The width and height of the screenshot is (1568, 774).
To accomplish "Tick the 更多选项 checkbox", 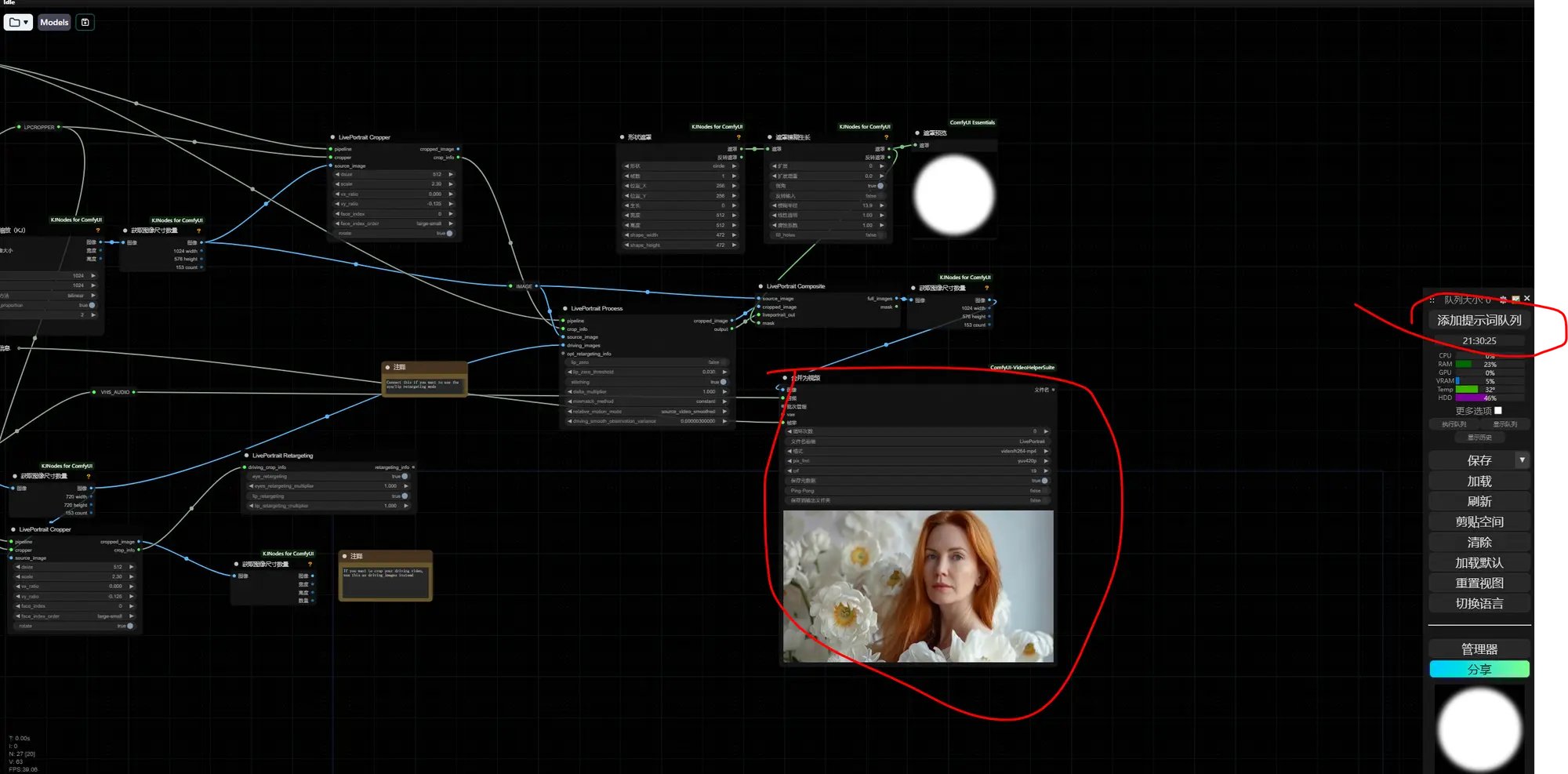I will tap(1497, 410).
